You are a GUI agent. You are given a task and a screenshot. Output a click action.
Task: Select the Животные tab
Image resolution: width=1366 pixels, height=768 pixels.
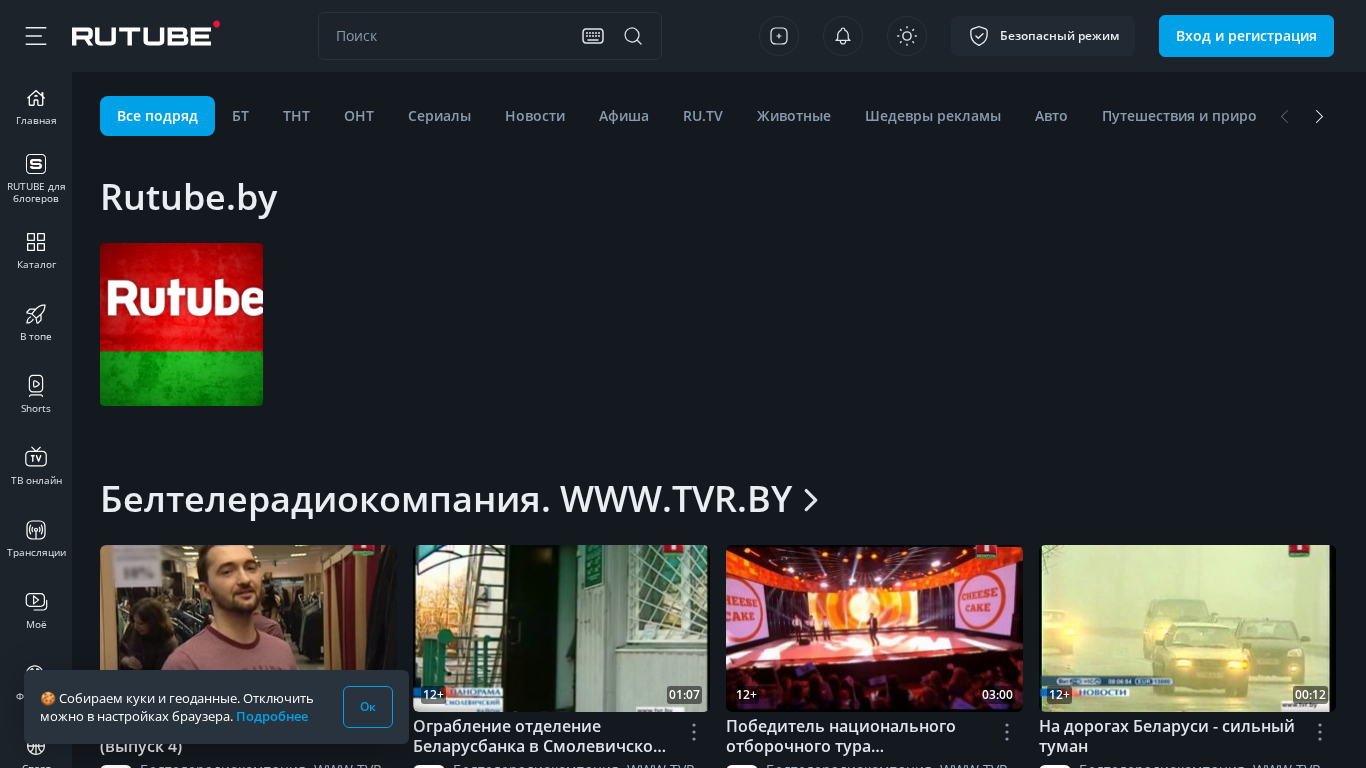794,116
